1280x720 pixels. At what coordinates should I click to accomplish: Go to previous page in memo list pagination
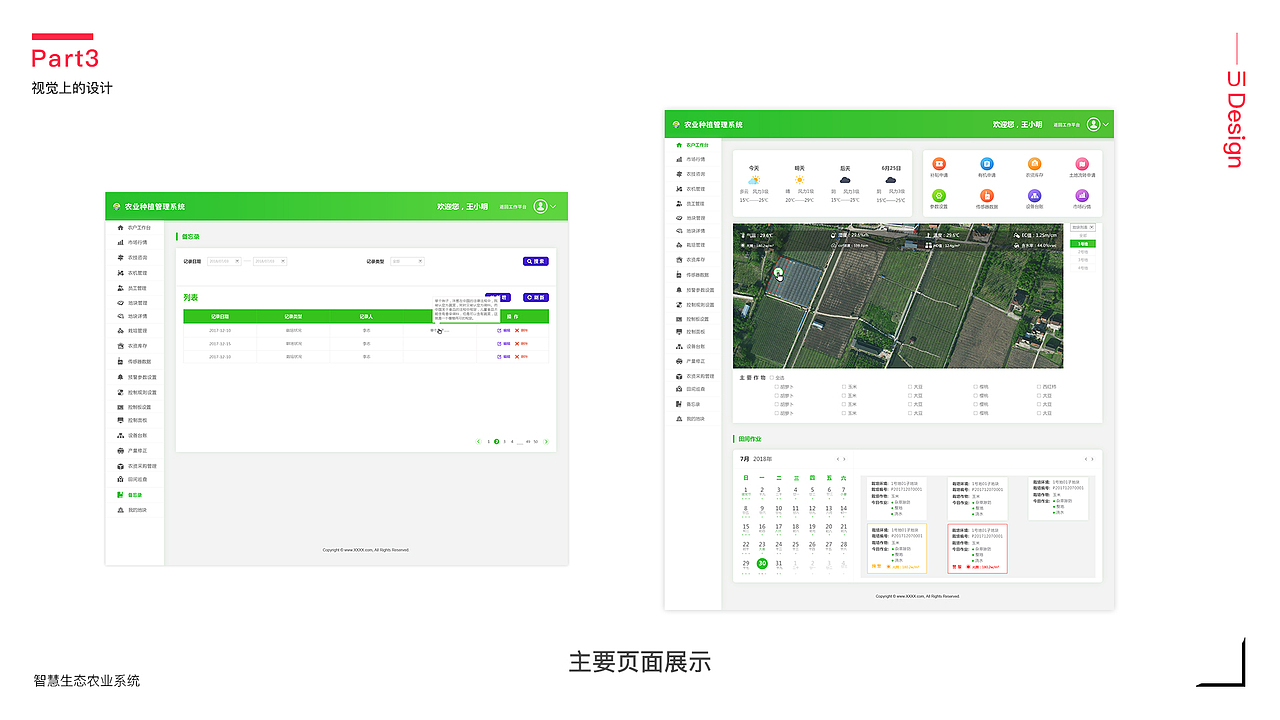(479, 441)
